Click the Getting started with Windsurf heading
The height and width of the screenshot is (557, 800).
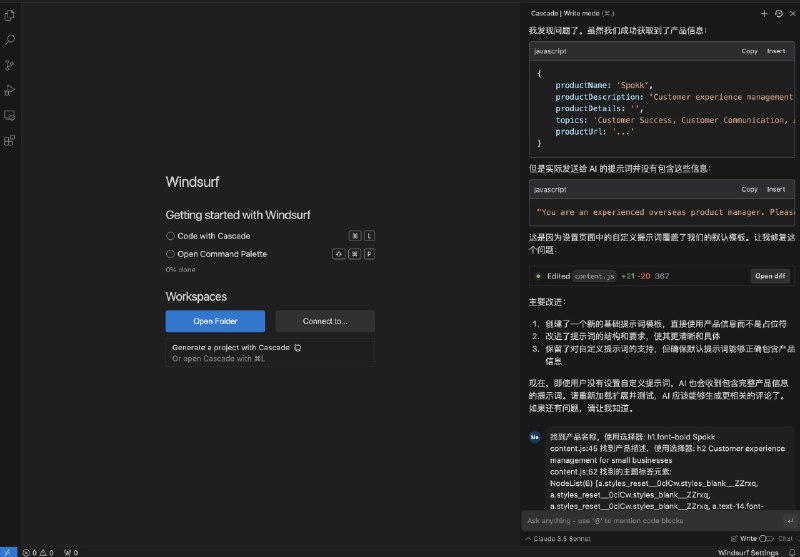click(x=238, y=215)
